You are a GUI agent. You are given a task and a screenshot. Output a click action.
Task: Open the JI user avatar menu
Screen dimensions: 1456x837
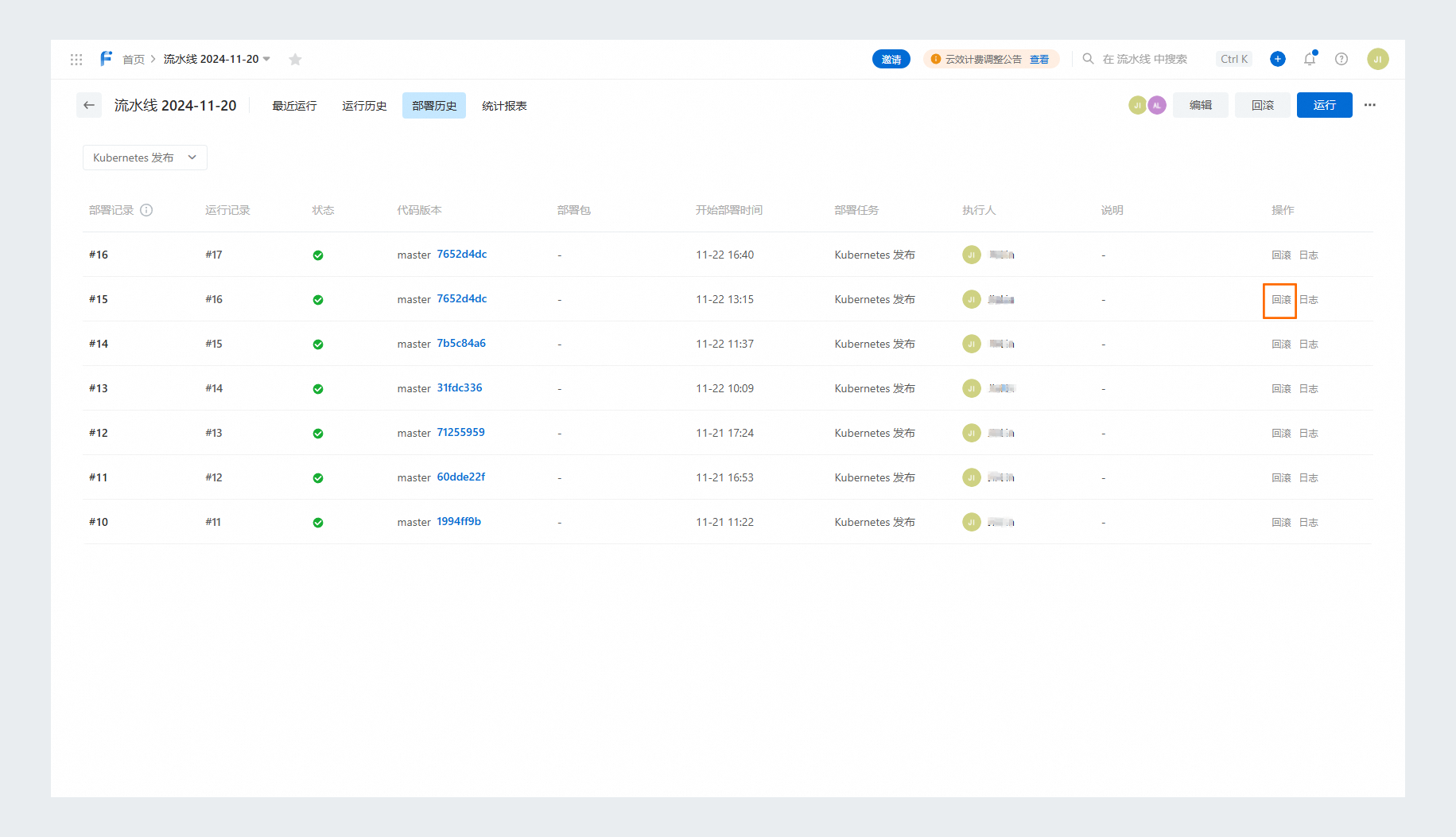pyautogui.click(x=1378, y=59)
